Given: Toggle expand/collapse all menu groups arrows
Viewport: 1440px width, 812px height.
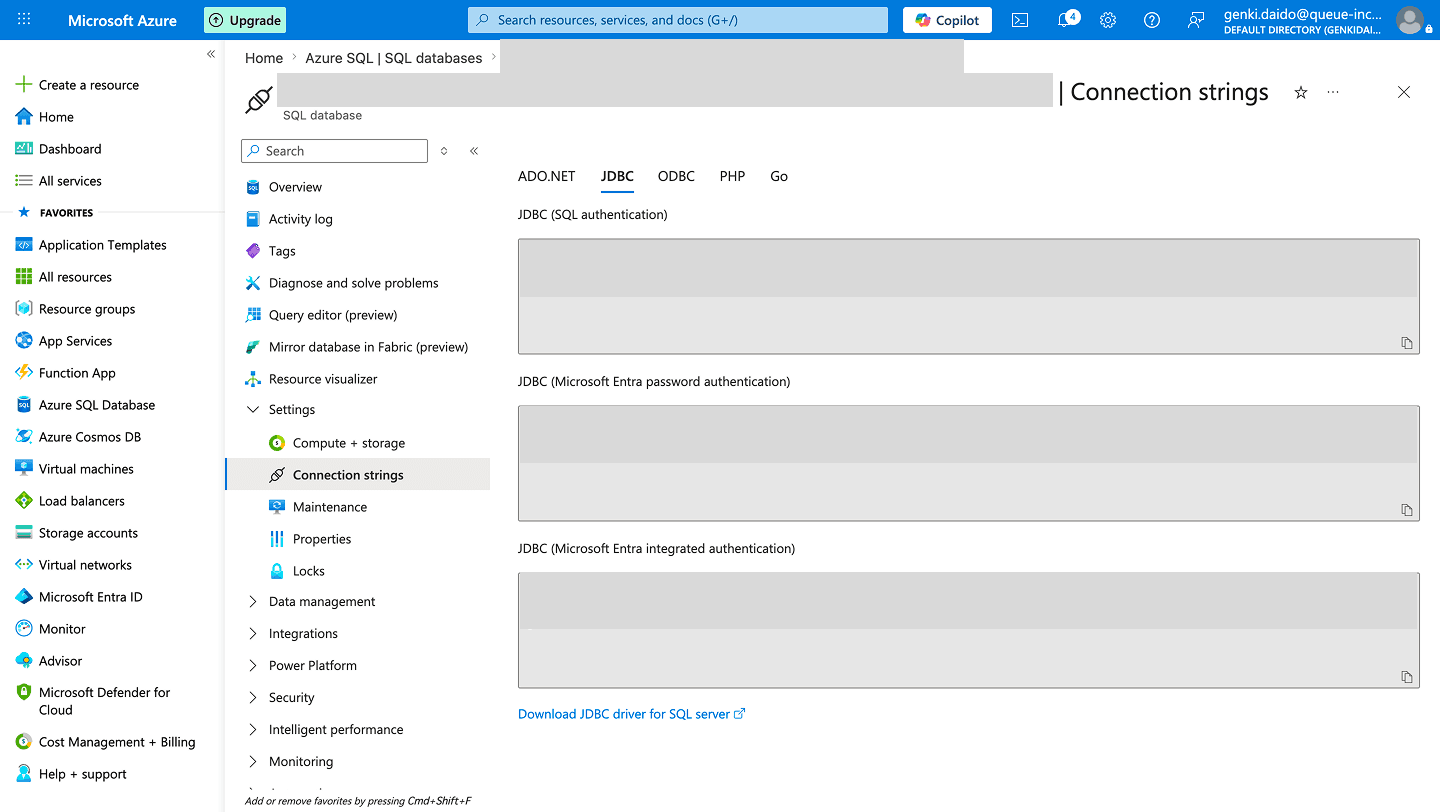Looking at the screenshot, I should click(444, 151).
